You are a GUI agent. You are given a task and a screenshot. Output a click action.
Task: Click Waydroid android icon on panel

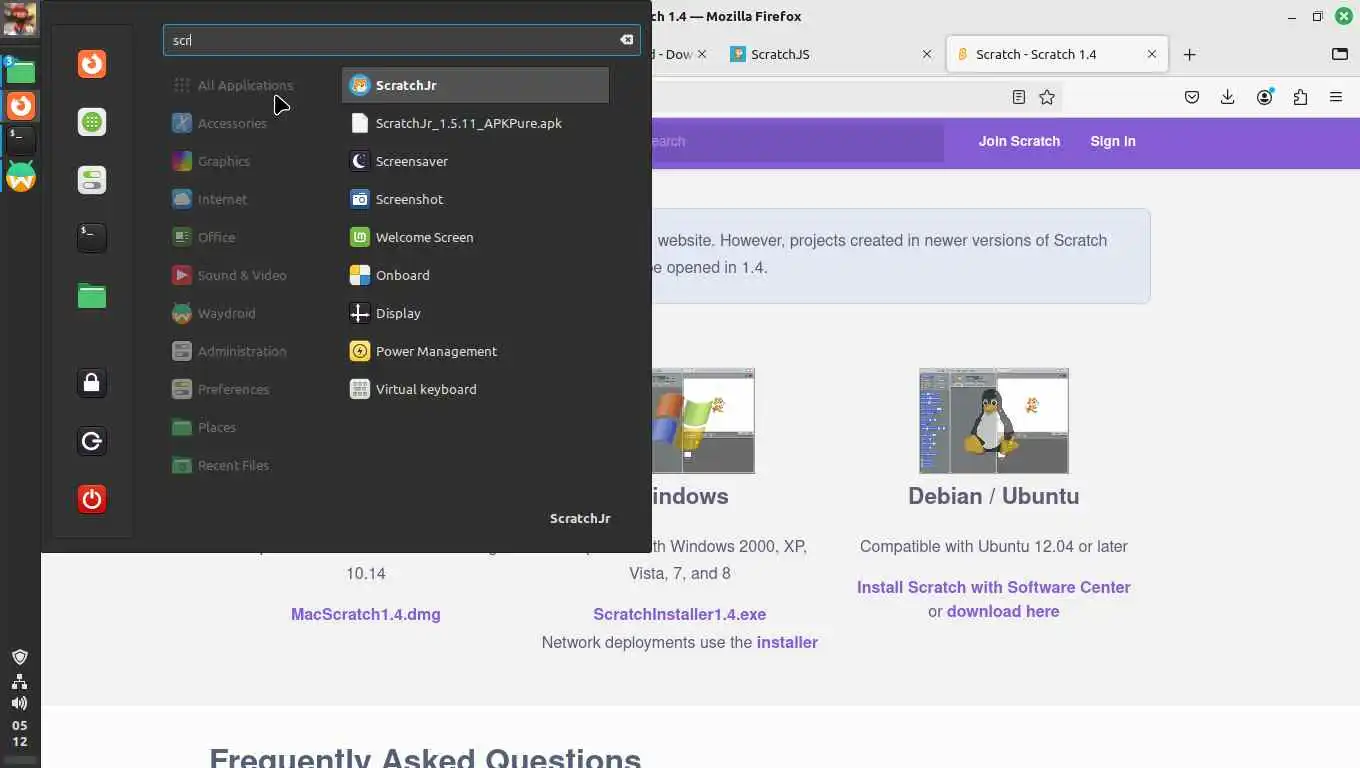pos(20,176)
